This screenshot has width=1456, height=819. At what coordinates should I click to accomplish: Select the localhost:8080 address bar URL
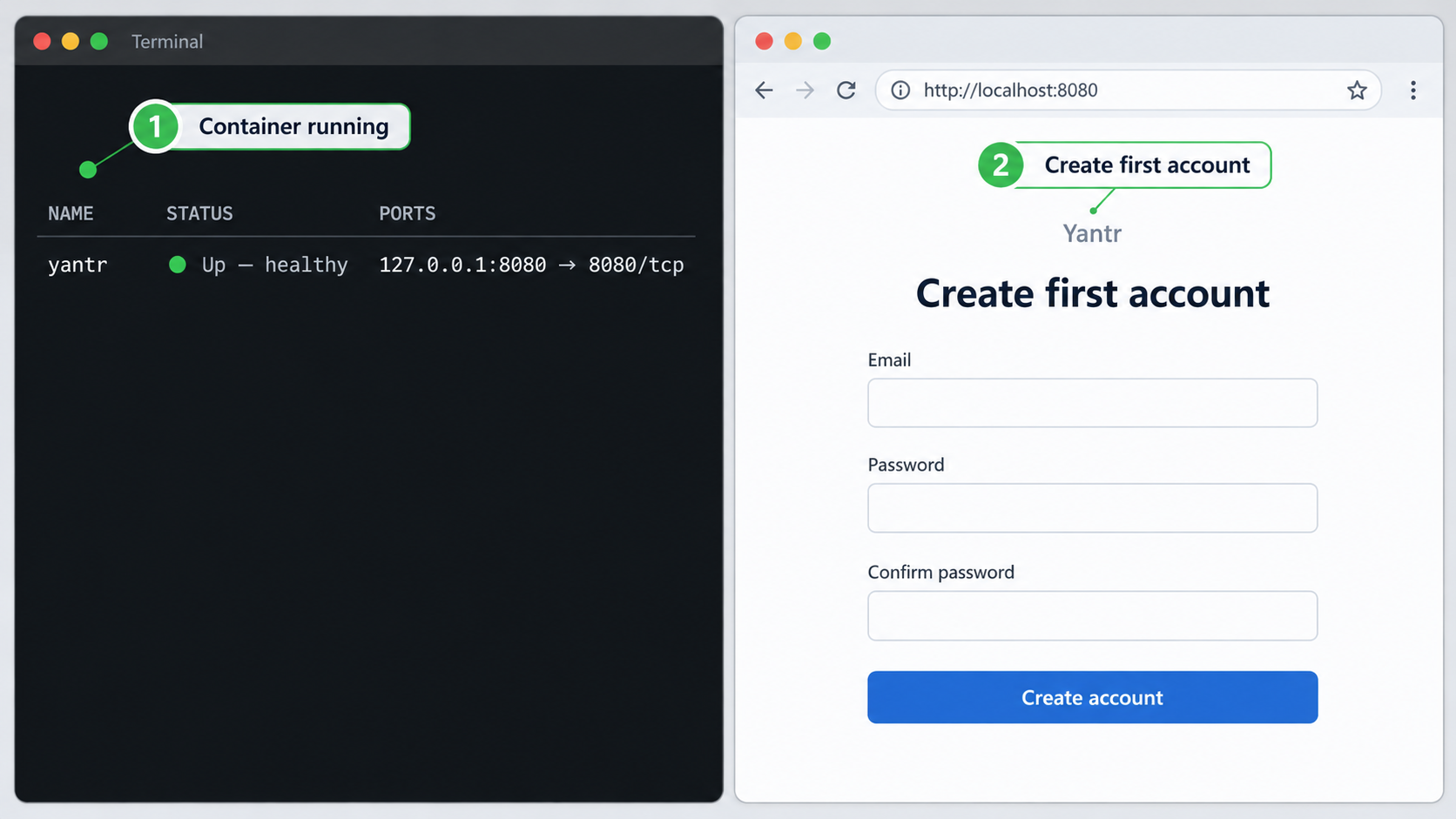(x=1010, y=91)
